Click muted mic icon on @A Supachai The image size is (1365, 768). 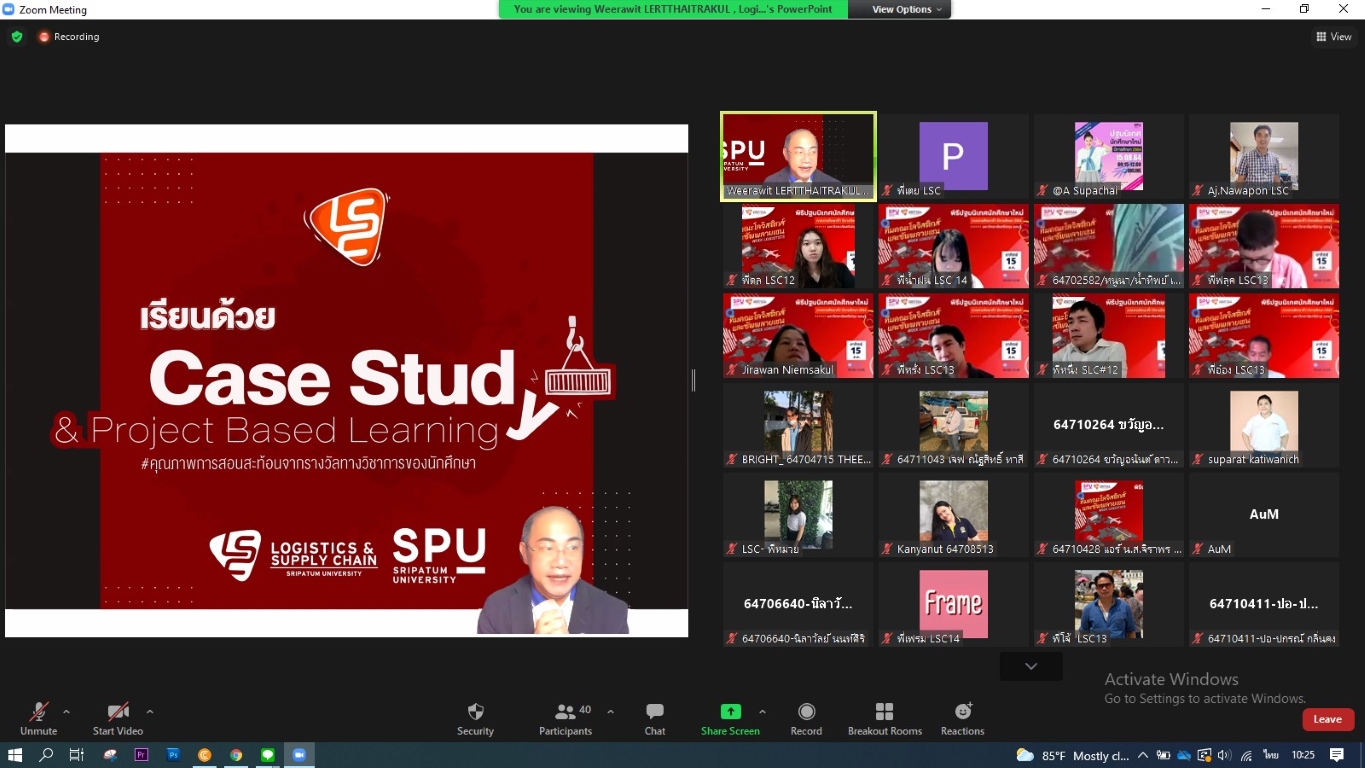coord(1042,191)
